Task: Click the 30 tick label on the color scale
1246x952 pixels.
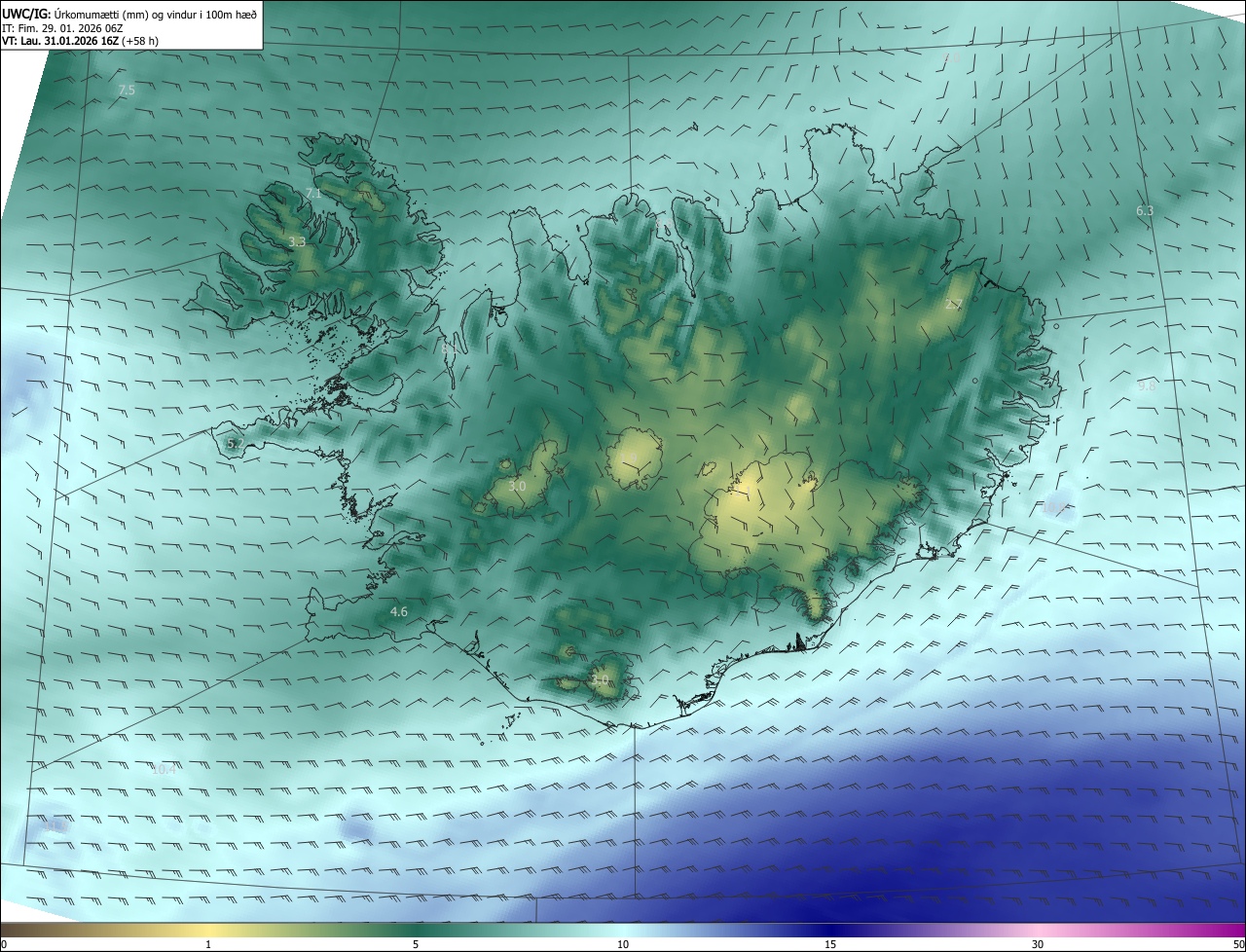Action: (x=1038, y=944)
